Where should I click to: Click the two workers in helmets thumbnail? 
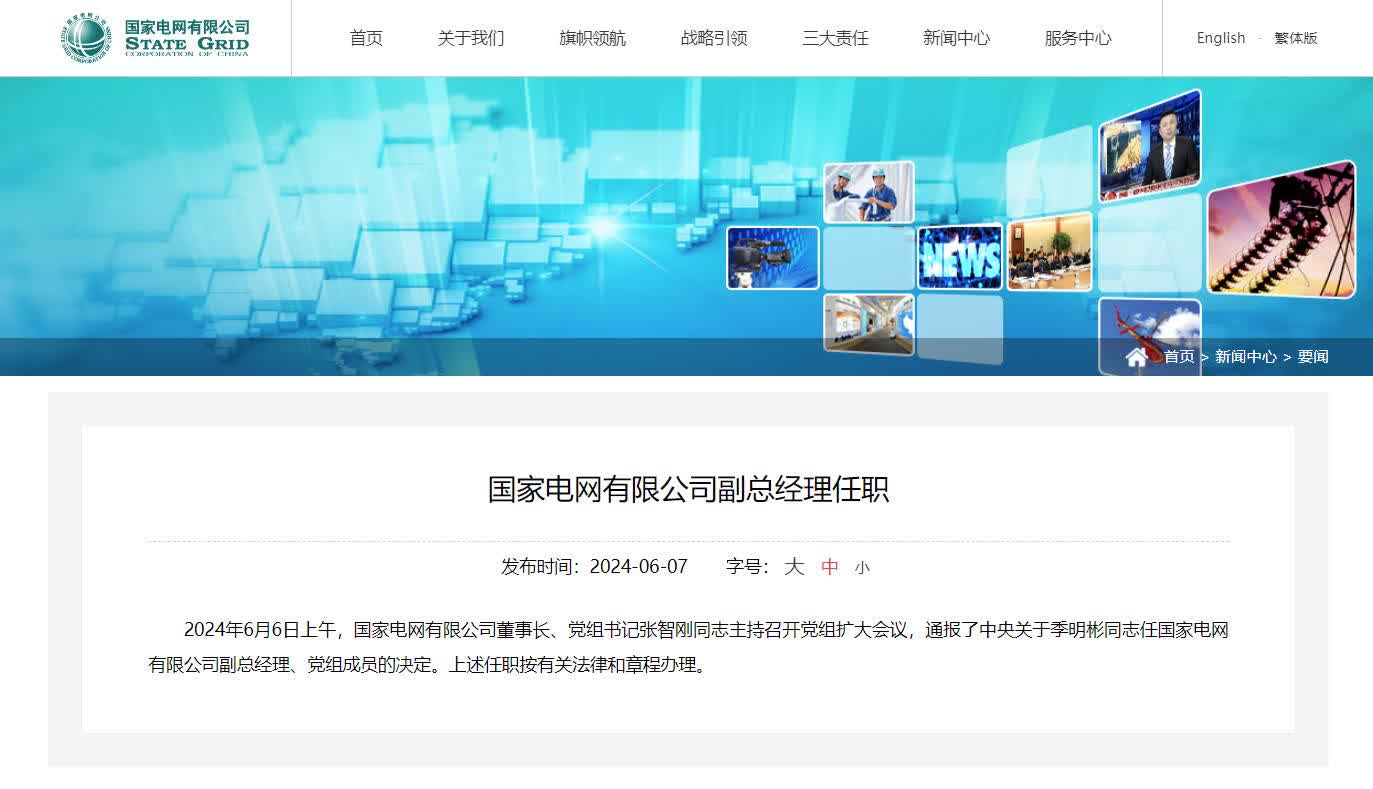pyautogui.click(x=868, y=192)
